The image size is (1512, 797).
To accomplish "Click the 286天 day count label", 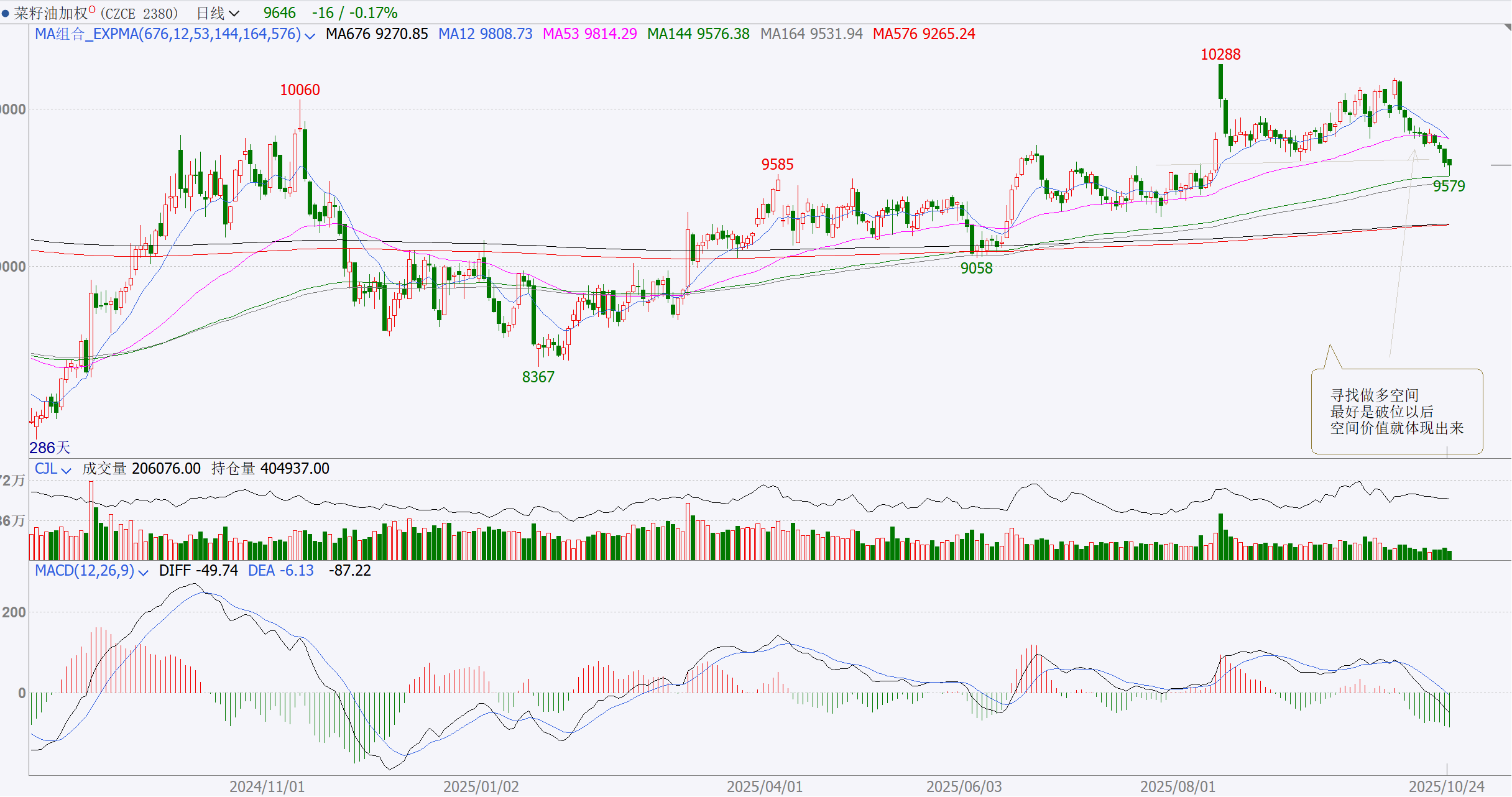I will (x=50, y=448).
